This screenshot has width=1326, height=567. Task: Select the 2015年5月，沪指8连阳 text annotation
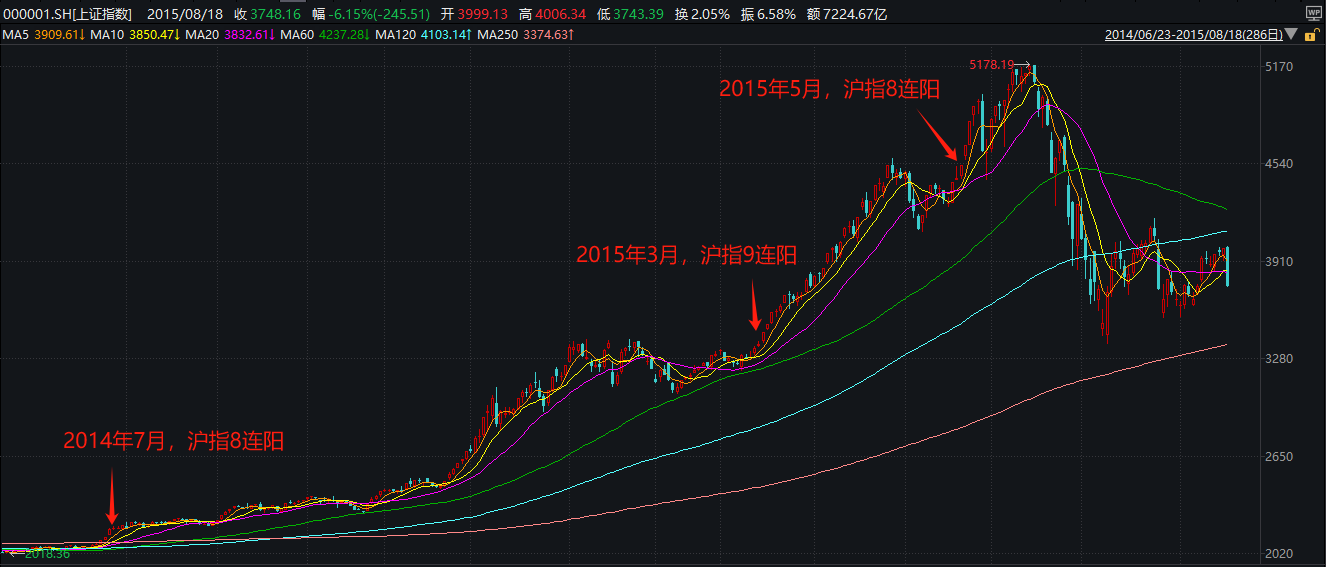(829, 89)
